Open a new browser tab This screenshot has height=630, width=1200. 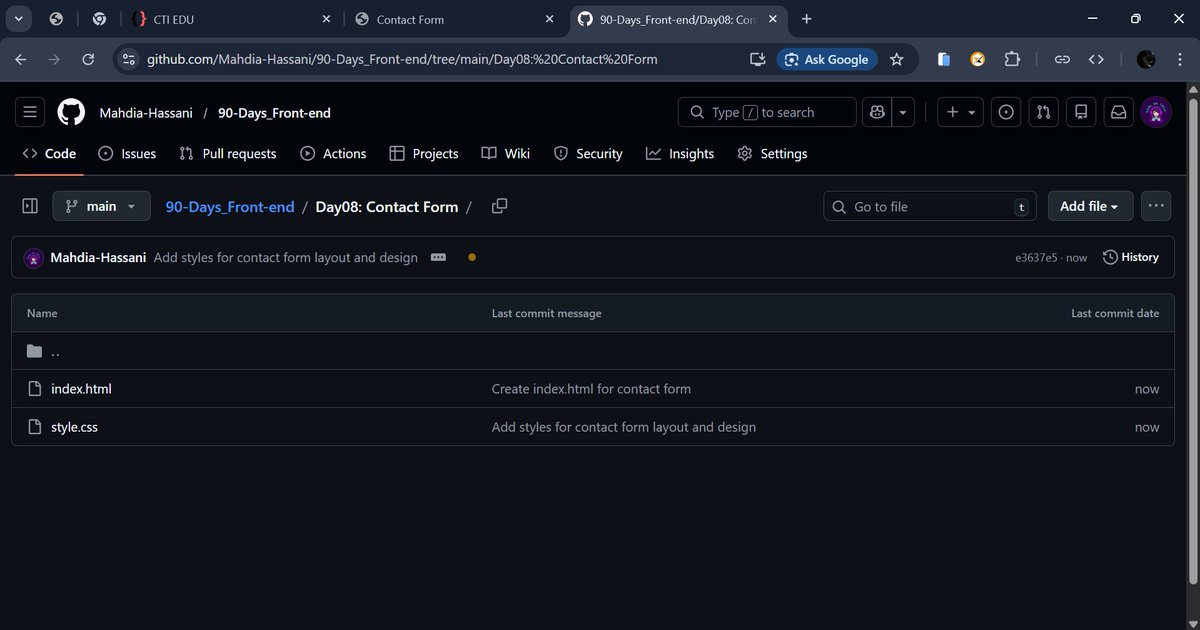tap(806, 19)
